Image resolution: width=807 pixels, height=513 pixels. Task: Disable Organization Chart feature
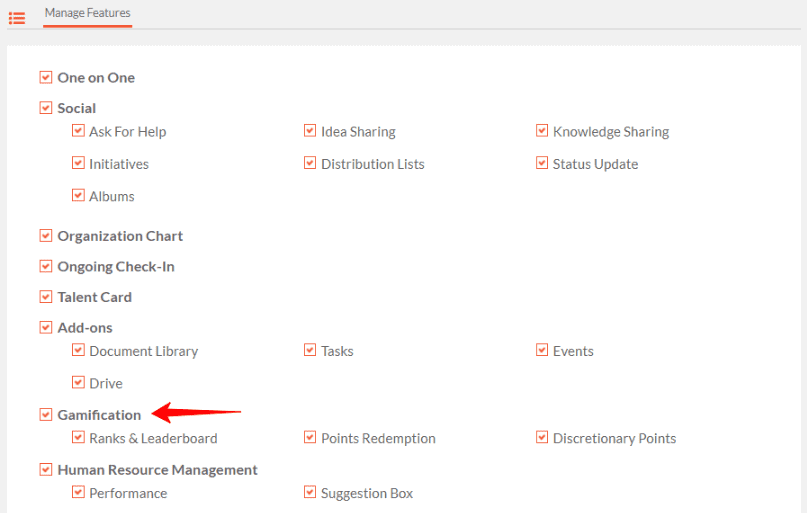pyautogui.click(x=46, y=235)
